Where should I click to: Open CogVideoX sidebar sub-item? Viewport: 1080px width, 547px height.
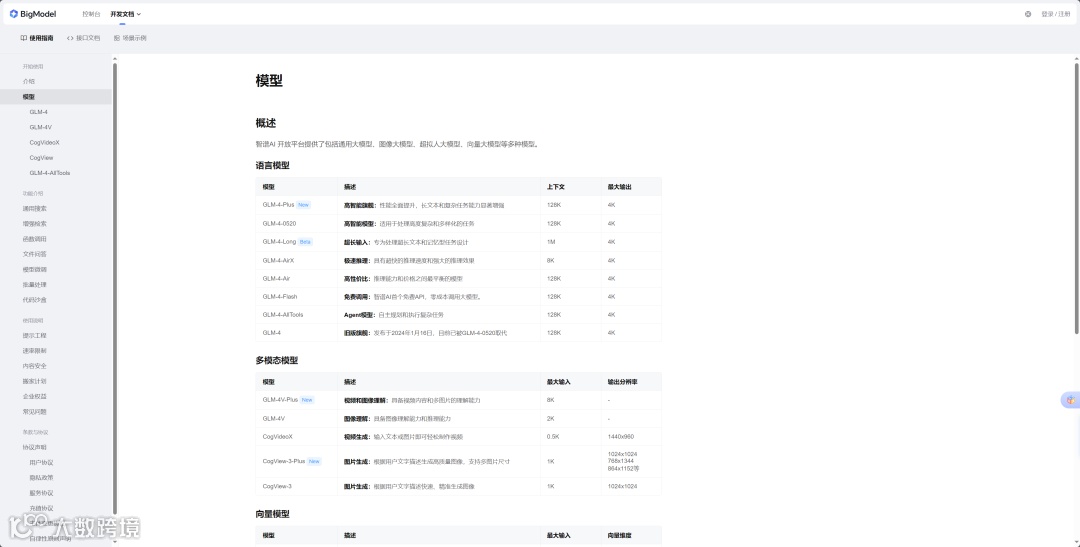click(x=45, y=143)
